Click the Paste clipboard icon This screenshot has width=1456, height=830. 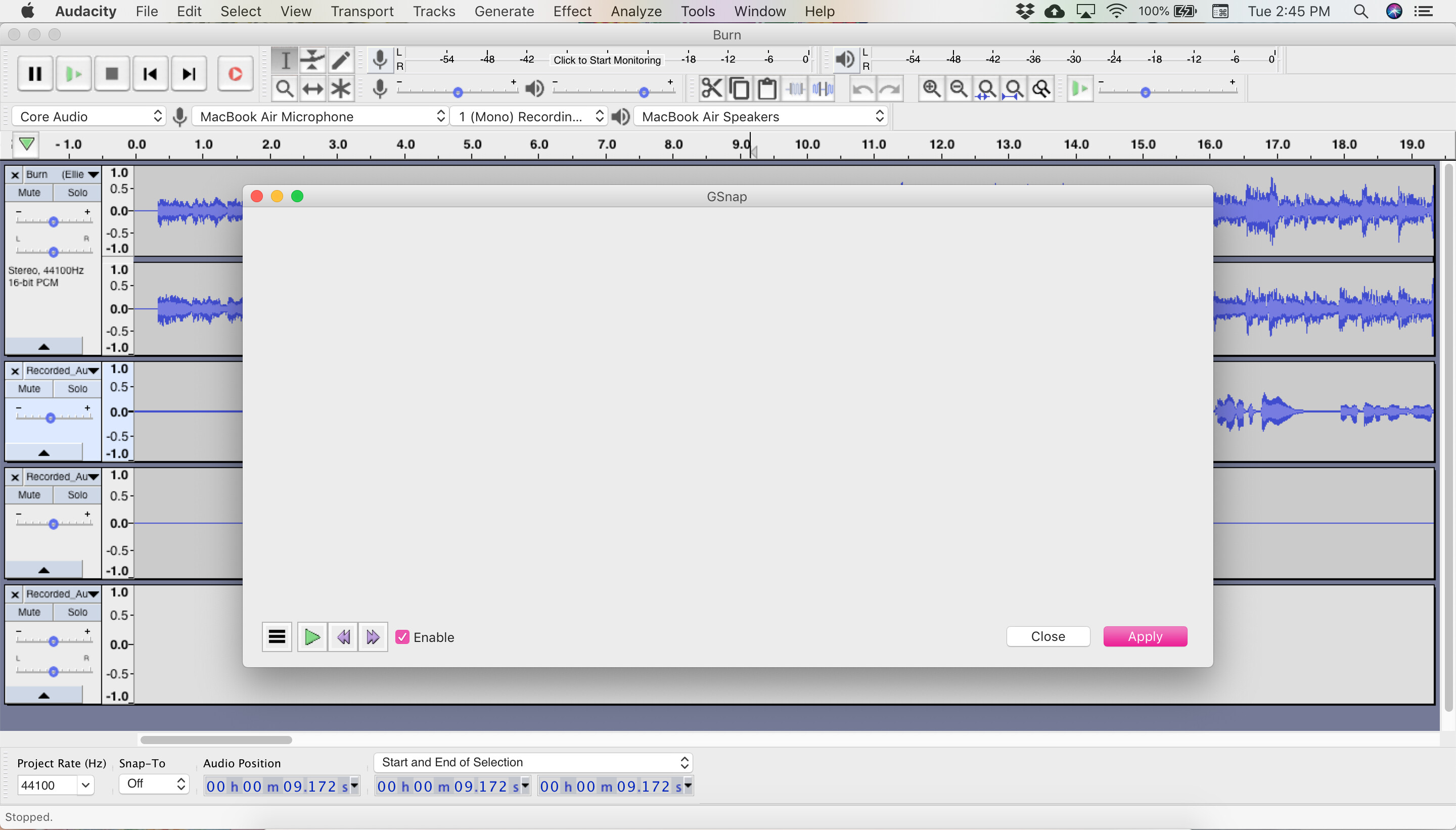click(x=767, y=88)
